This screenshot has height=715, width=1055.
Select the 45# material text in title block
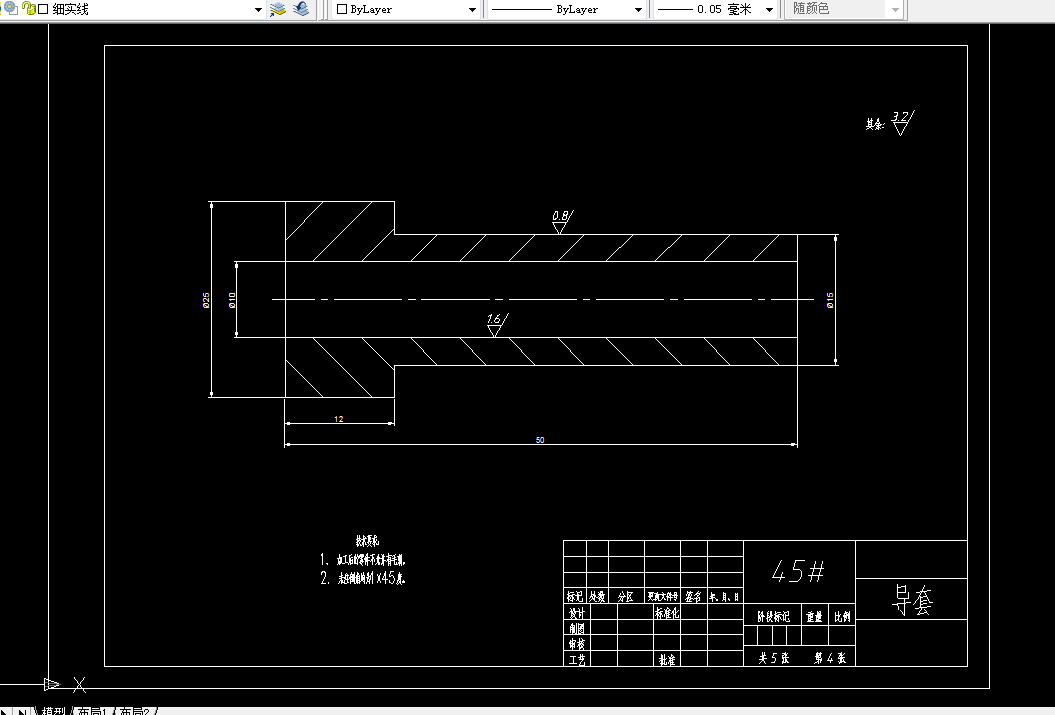798,572
